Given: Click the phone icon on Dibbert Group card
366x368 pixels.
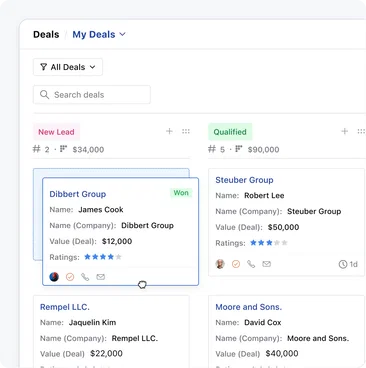Looking at the screenshot, I should pyautogui.click(x=85, y=277).
